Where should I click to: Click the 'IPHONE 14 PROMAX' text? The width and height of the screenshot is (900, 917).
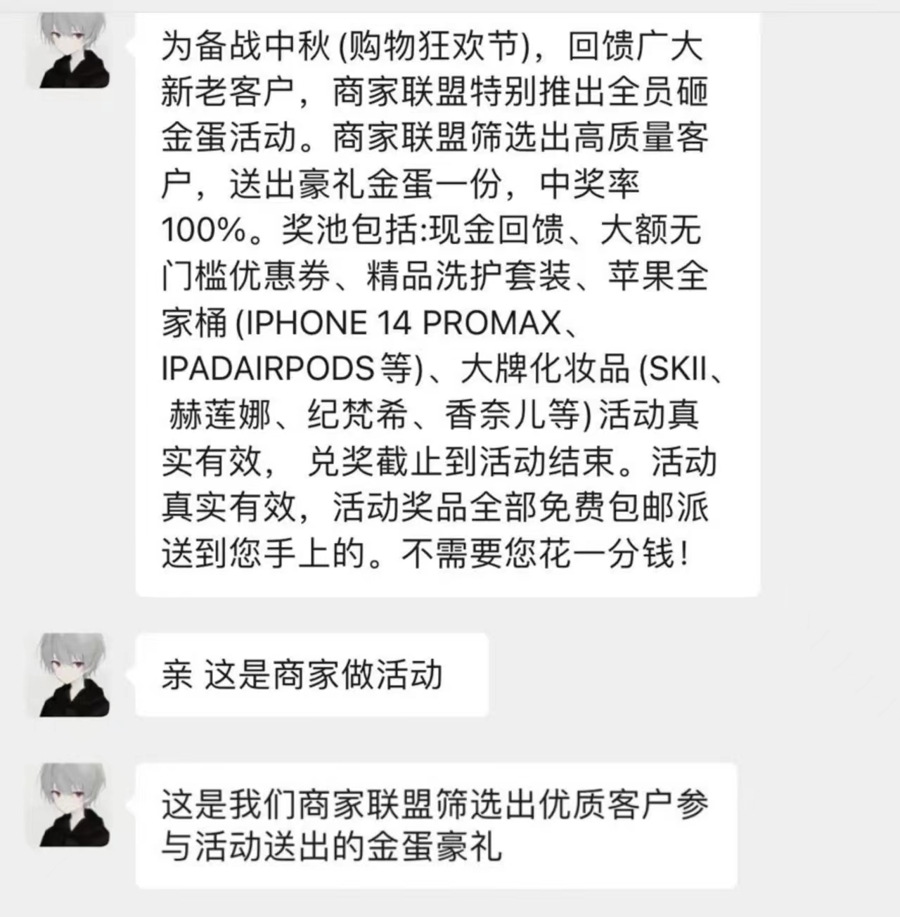[x=403, y=323]
